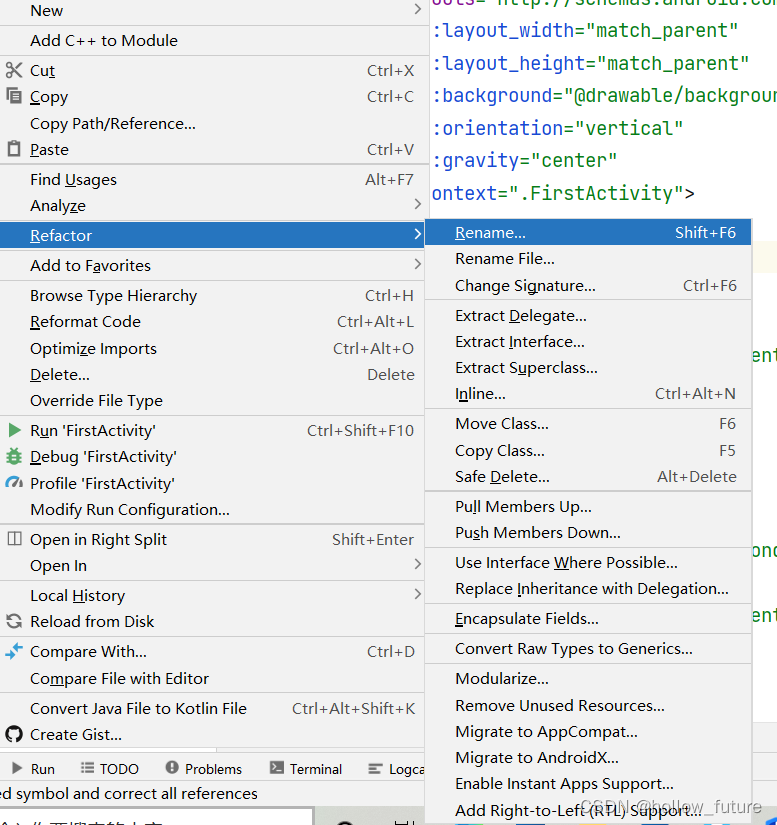Viewport: 777px width, 825px height.
Task: Select Find Usages
Action: point(212,179)
